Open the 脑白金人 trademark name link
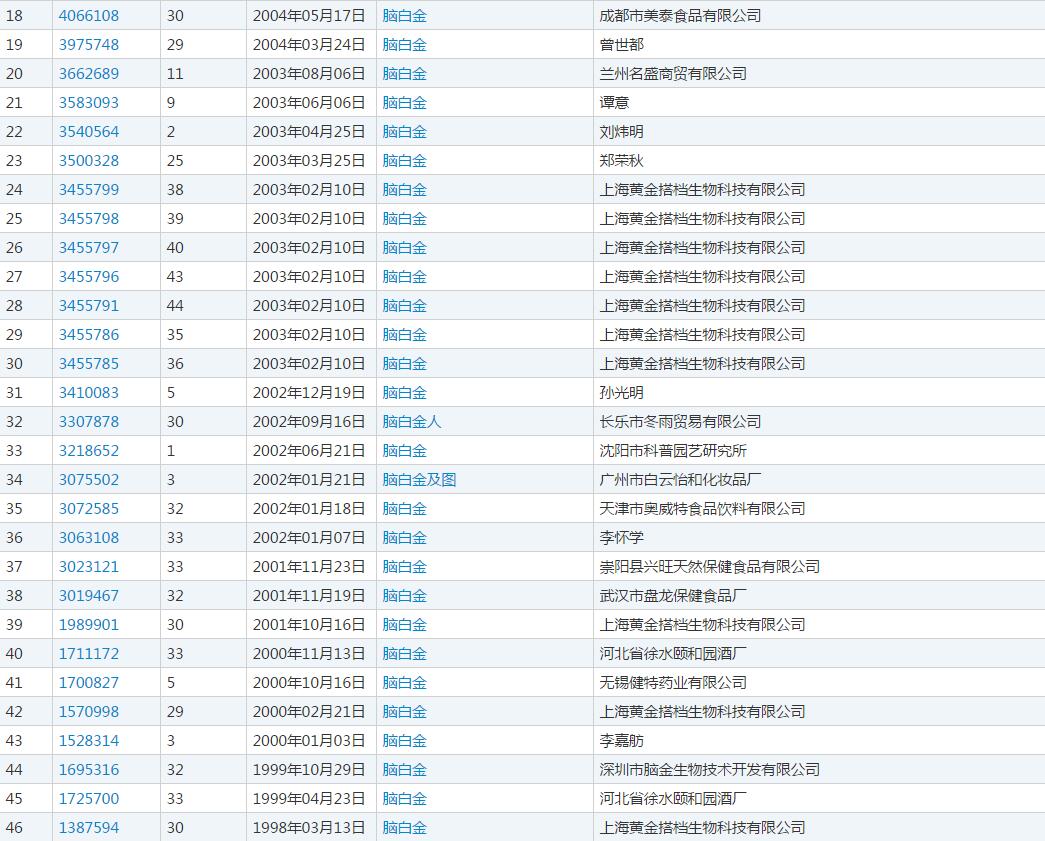 coord(412,421)
